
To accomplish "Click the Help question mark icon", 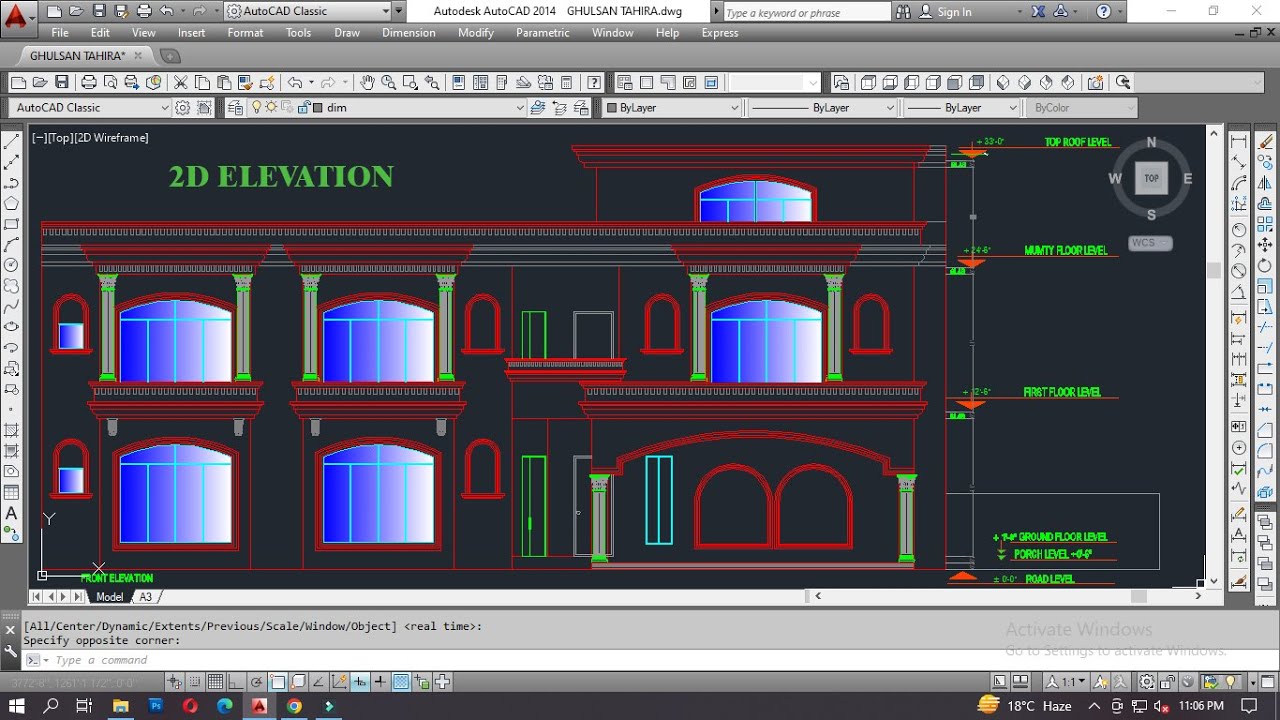I will point(594,82).
